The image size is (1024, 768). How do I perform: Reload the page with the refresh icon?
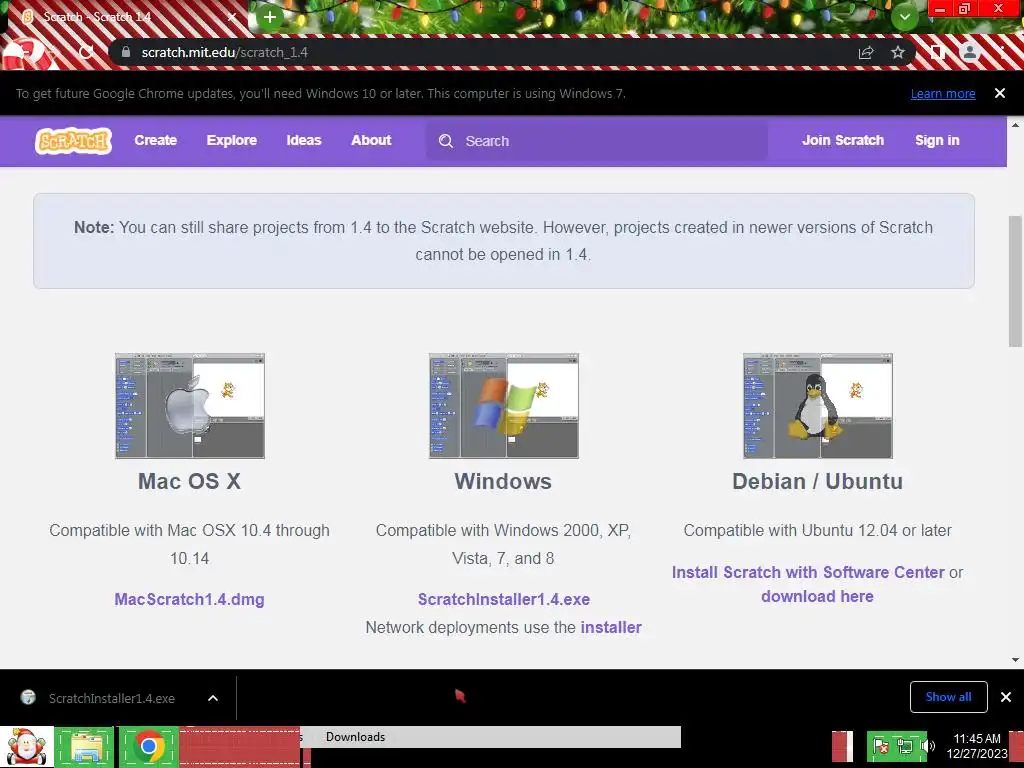(86, 52)
